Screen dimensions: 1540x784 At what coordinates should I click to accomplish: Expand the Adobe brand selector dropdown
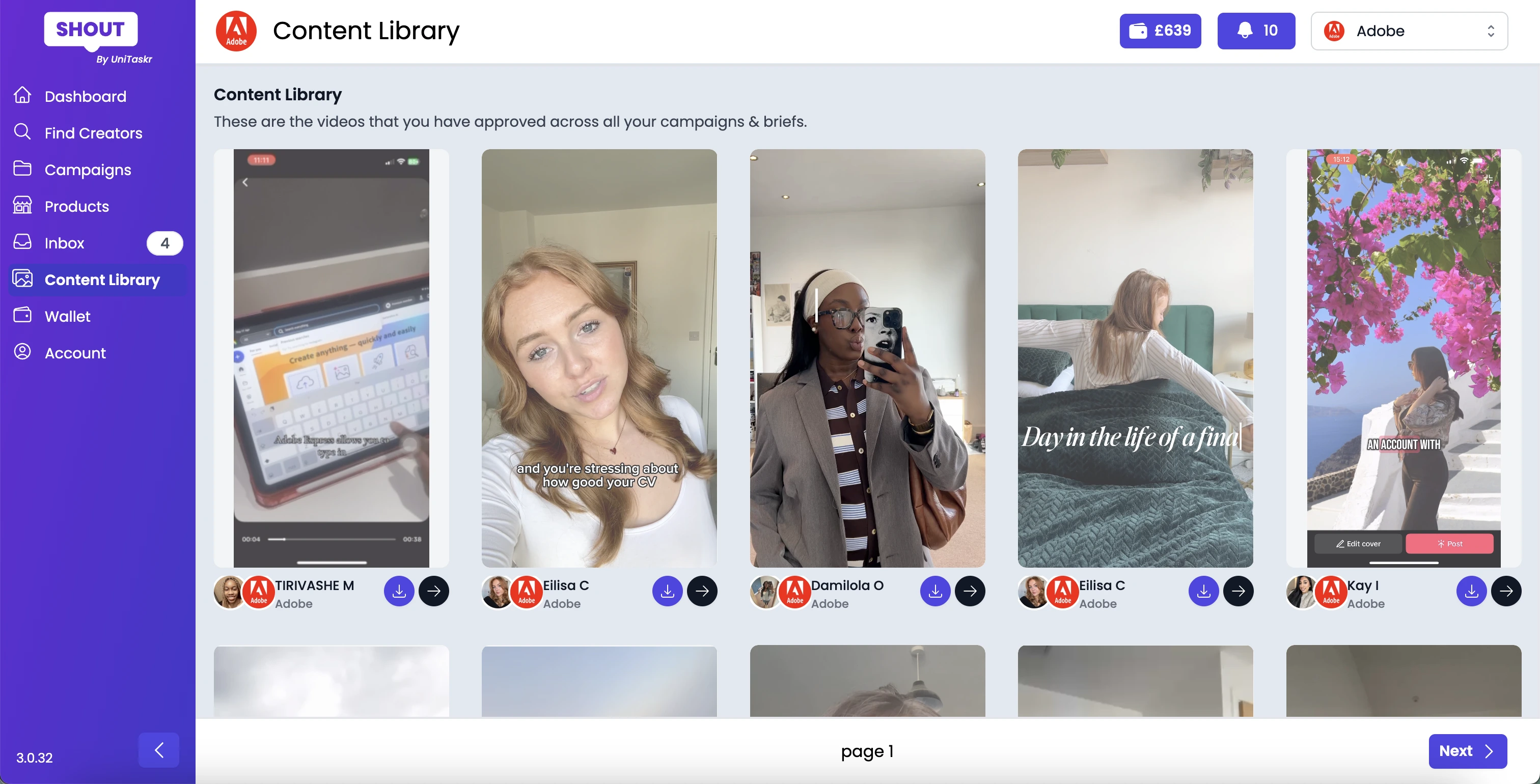(x=1409, y=31)
